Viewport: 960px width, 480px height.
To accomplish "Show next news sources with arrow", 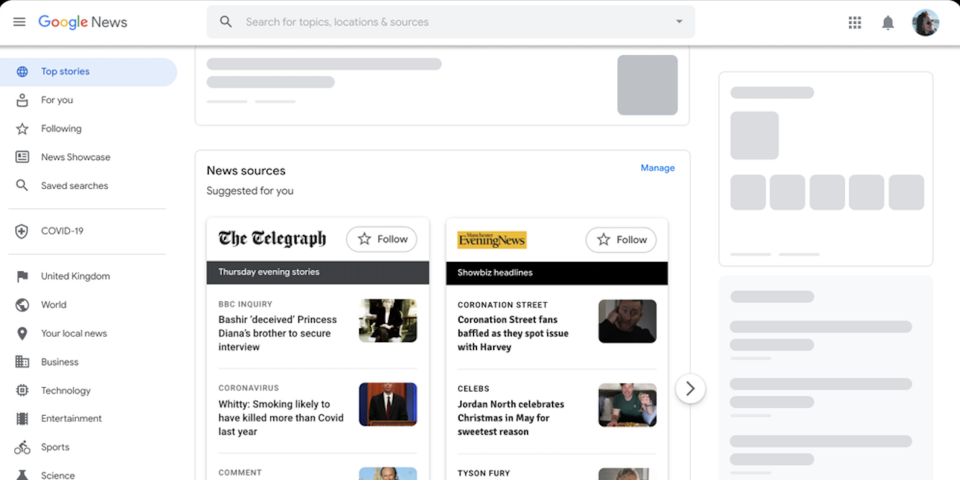I will (690, 388).
